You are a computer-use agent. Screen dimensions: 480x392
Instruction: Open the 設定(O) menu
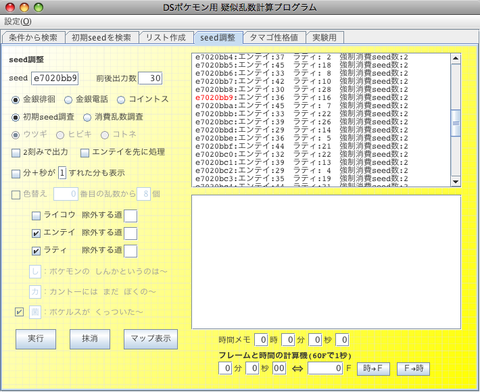(x=18, y=22)
